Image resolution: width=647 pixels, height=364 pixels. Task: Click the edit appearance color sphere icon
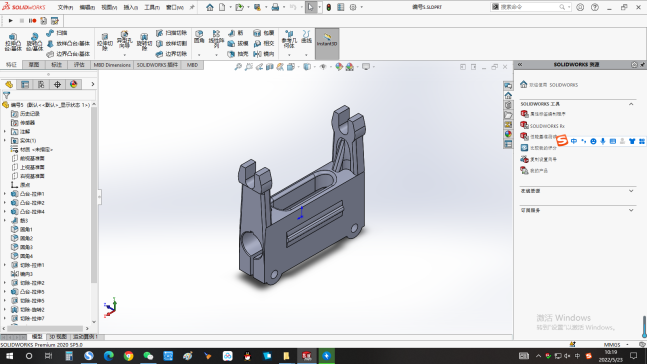click(339, 67)
